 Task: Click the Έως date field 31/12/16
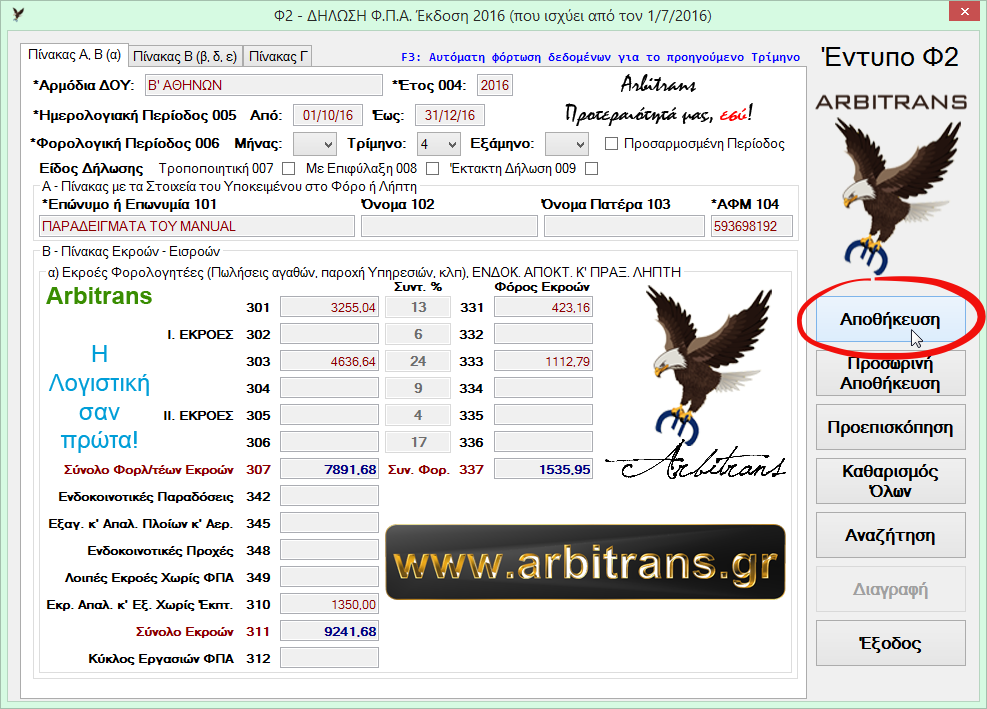450,115
